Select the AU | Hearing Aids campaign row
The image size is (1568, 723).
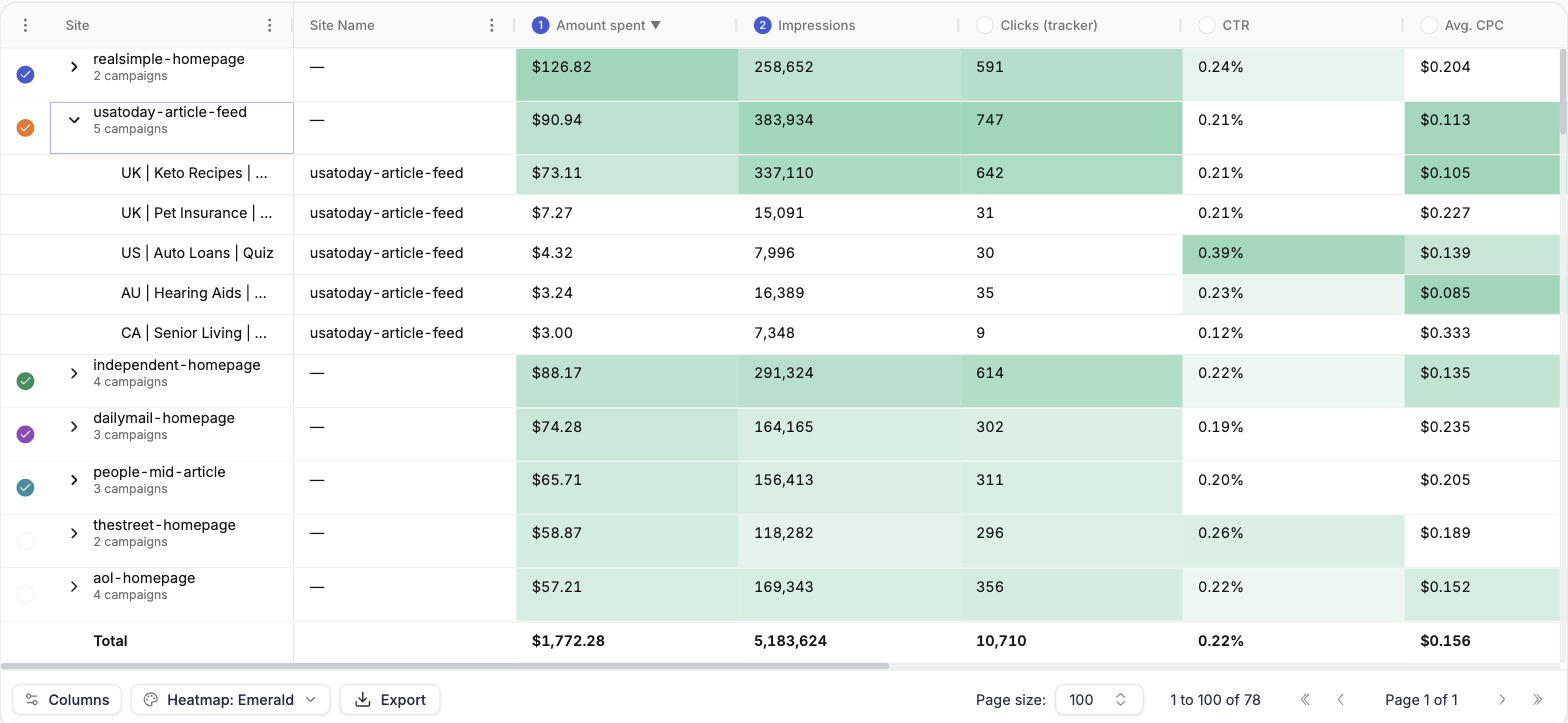coord(780,294)
